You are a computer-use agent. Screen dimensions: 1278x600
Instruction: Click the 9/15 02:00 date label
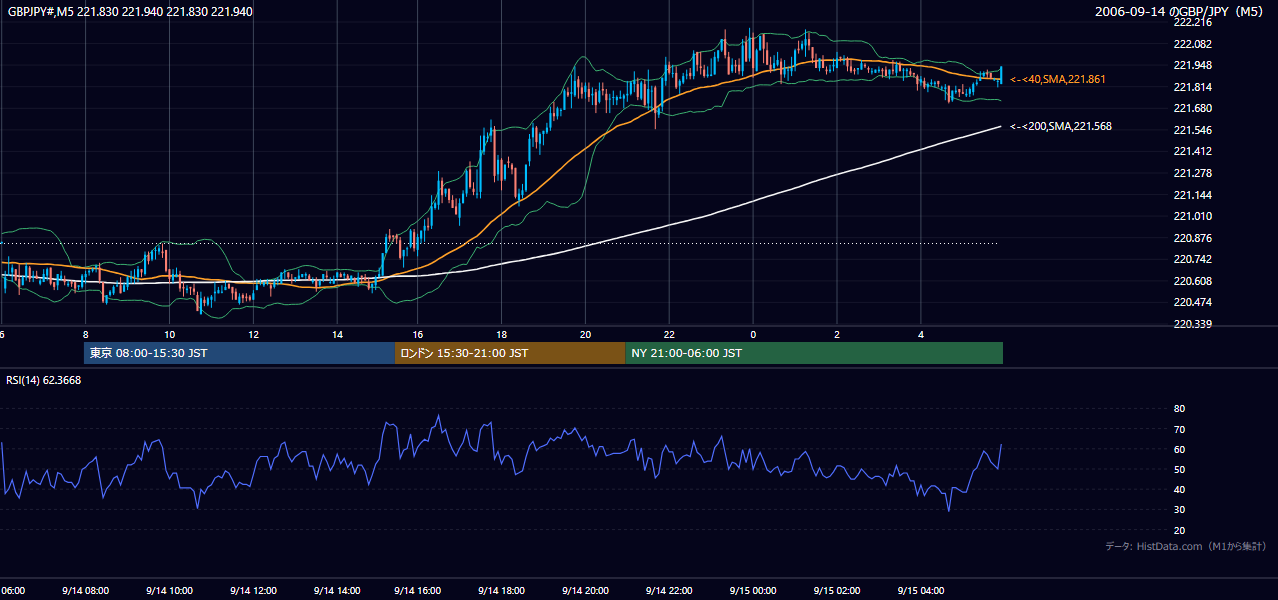pyautogui.click(x=837, y=590)
